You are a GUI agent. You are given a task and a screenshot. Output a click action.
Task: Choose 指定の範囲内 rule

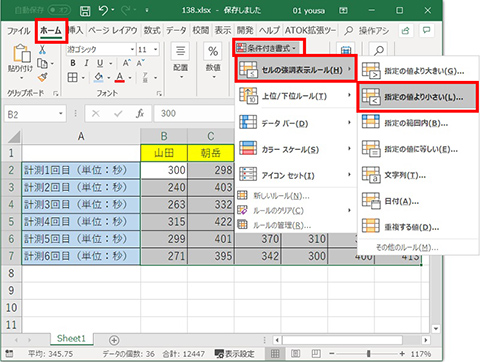point(418,123)
